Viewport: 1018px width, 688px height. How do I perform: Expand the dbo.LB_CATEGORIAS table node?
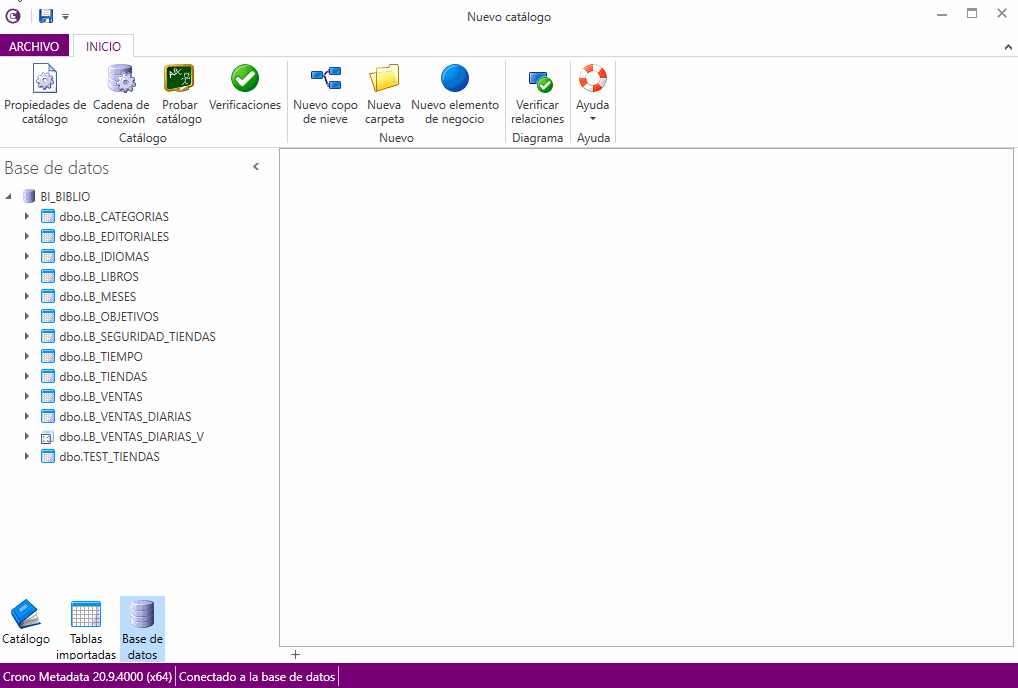[27, 217]
